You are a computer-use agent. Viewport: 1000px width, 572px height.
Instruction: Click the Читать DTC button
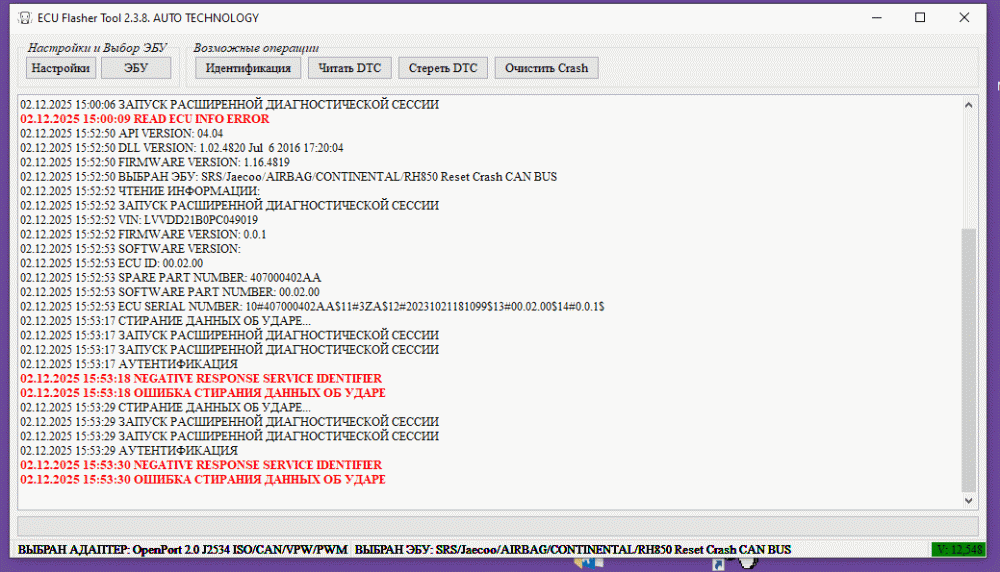[349, 68]
